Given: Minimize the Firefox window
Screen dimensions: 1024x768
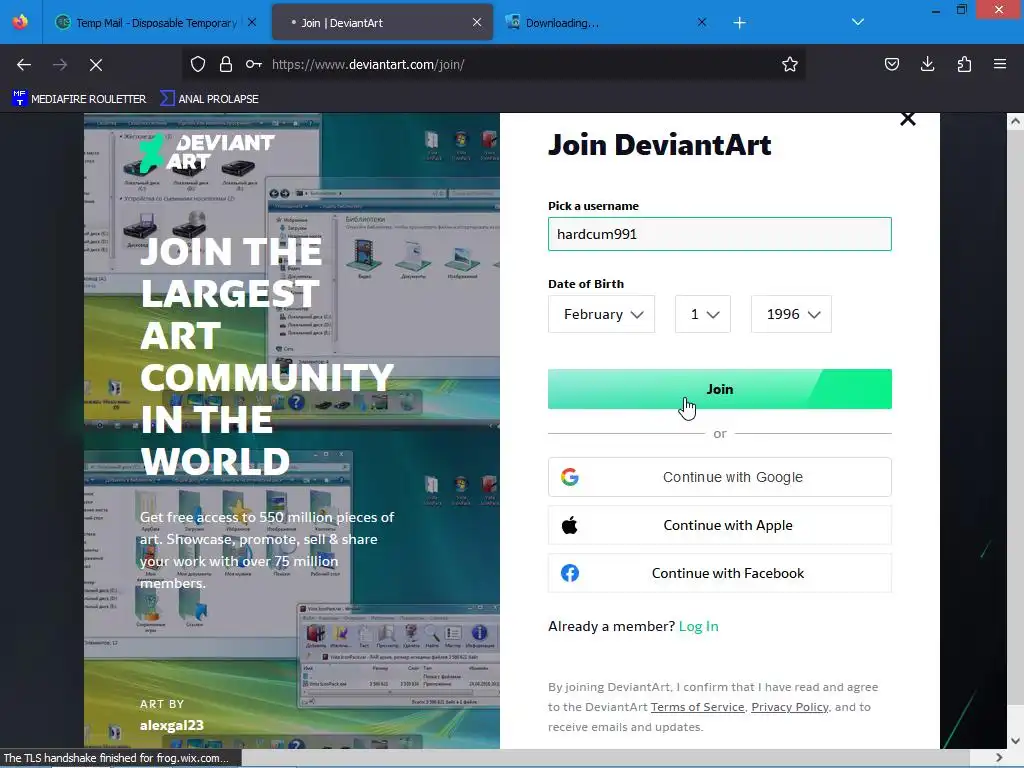Looking at the screenshot, I should pos(936,10).
